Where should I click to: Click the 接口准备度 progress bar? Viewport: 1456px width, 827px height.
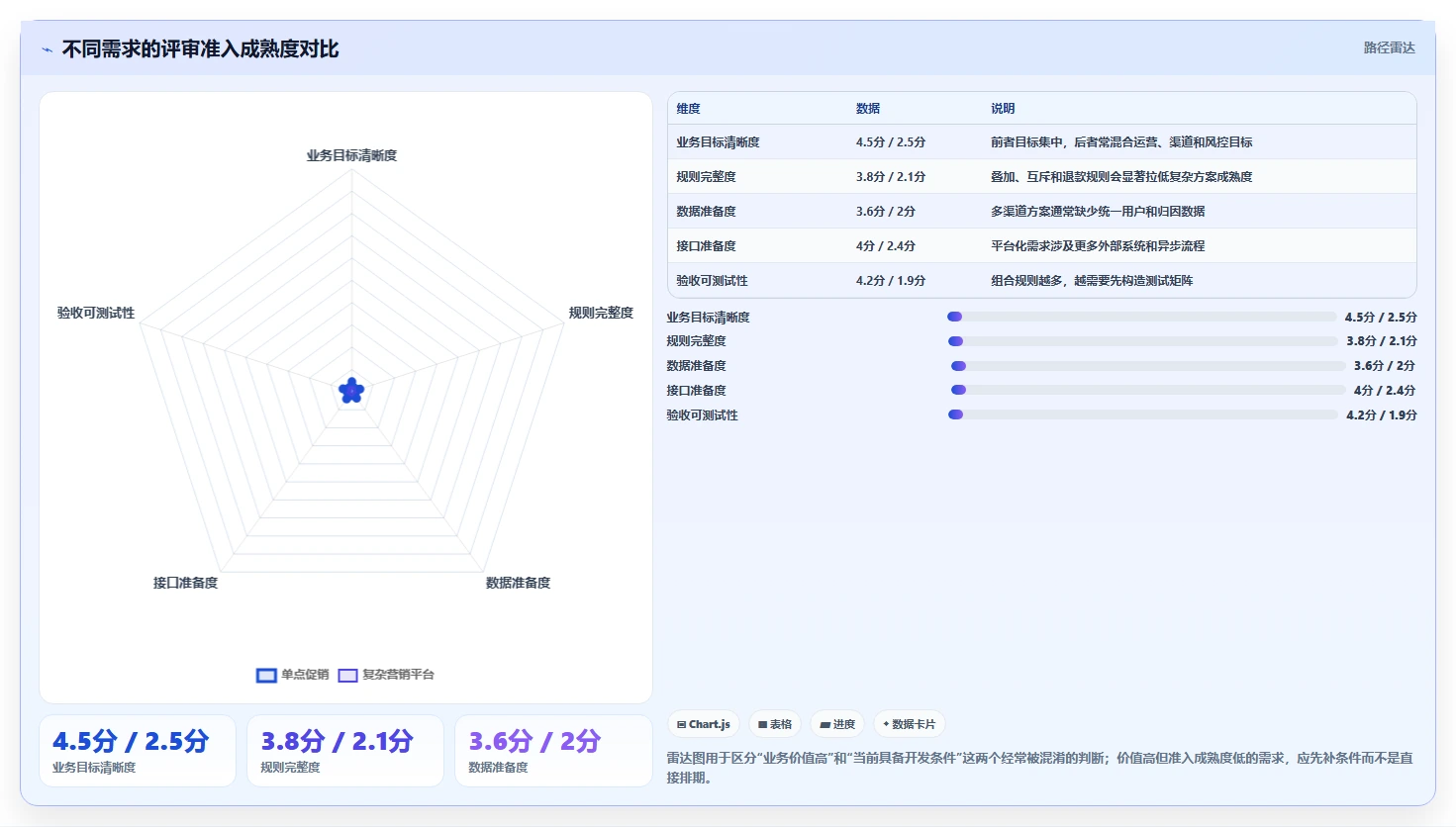(1148, 390)
